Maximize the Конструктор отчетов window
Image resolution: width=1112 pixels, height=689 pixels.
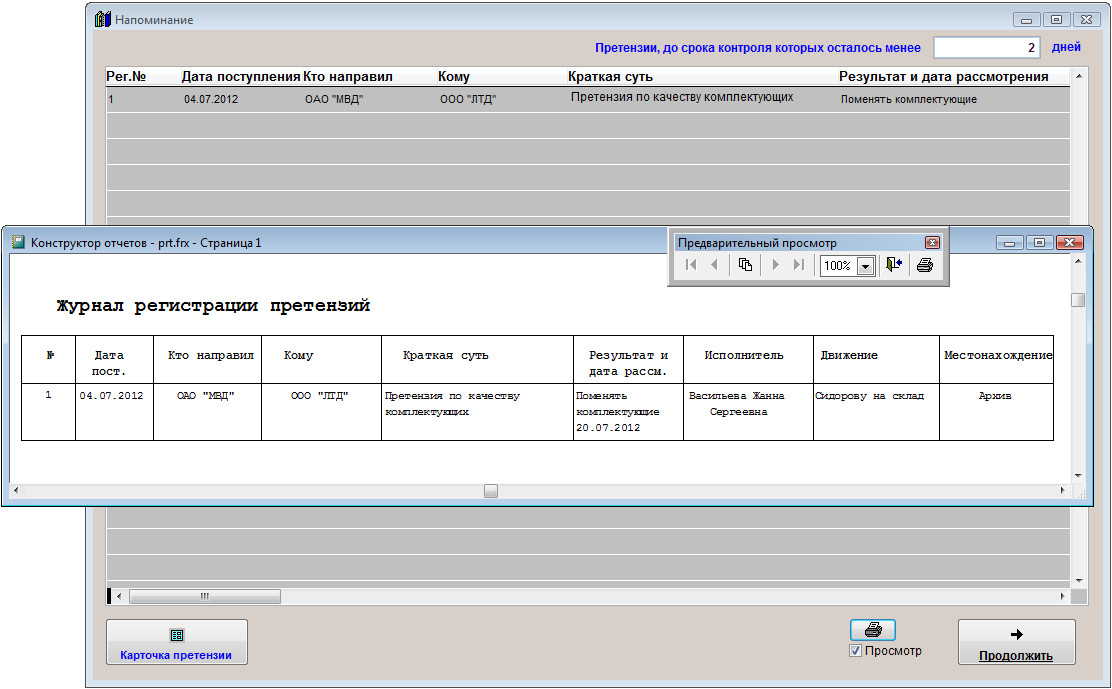1040,243
